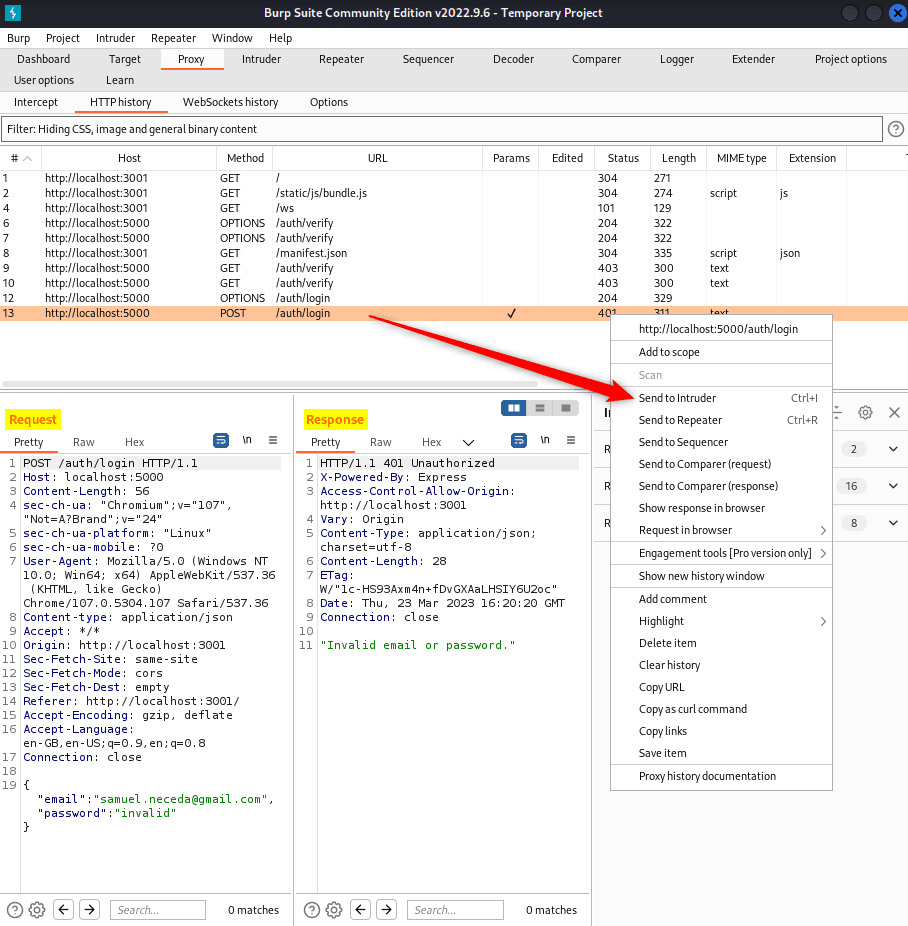This screenshot has height=926, width=908.
Task: Click the Request pane message wrap icon
Action: [221, 440]
